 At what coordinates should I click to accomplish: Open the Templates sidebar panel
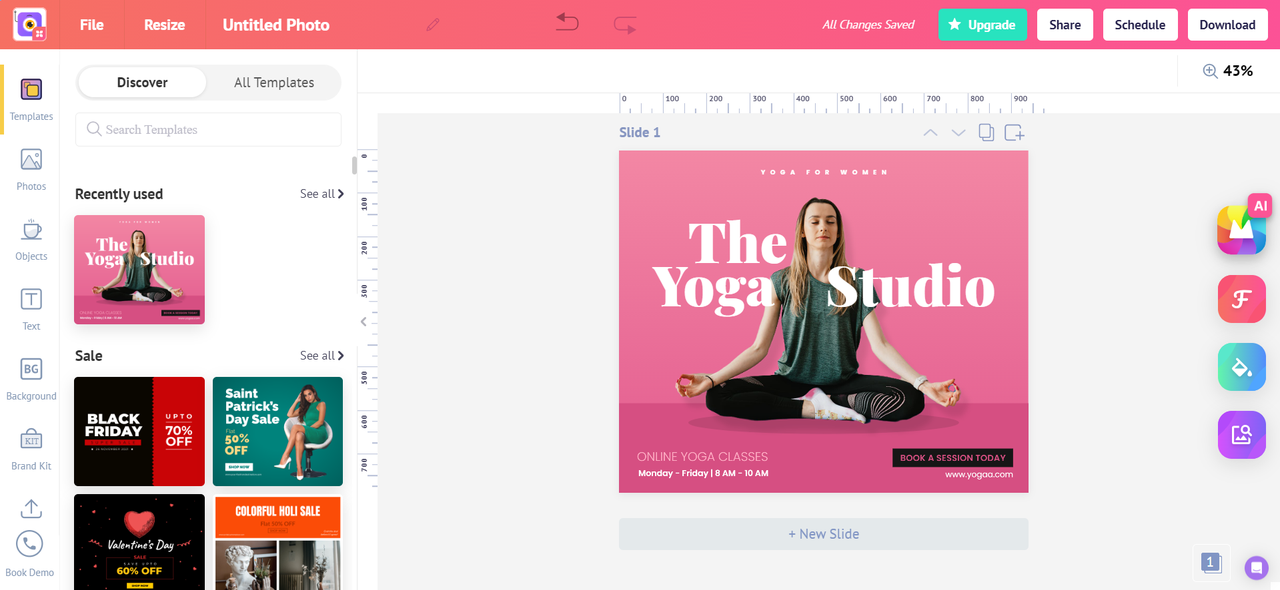[31, 101]
